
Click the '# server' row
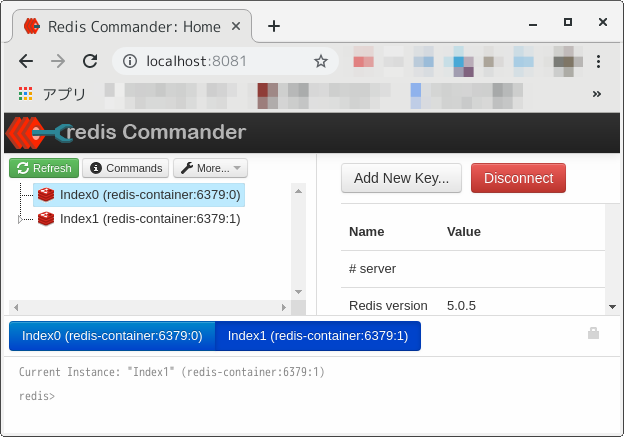click(x=473, y=269)
